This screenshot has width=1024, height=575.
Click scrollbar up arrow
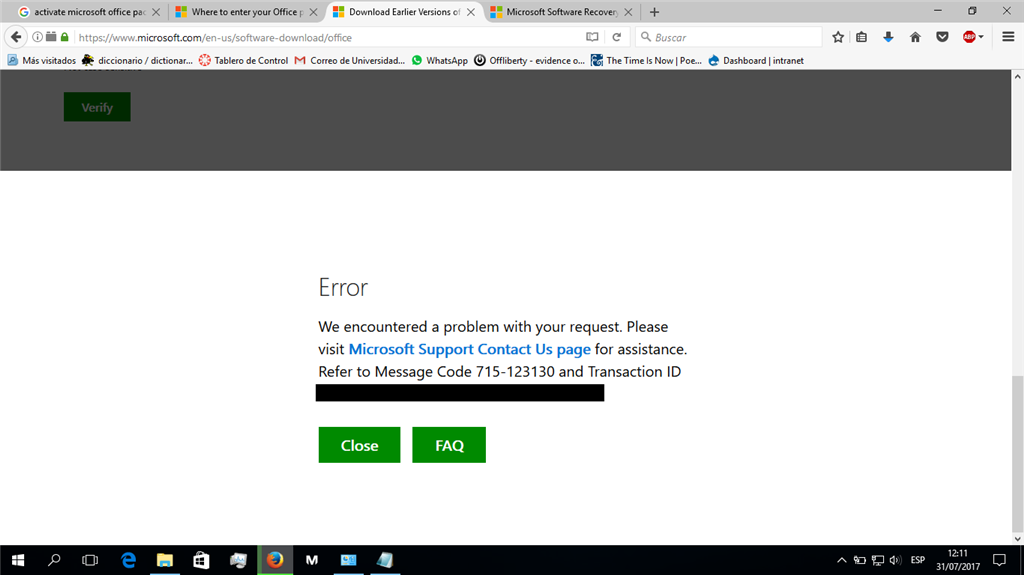click(x=1017, y=76)
